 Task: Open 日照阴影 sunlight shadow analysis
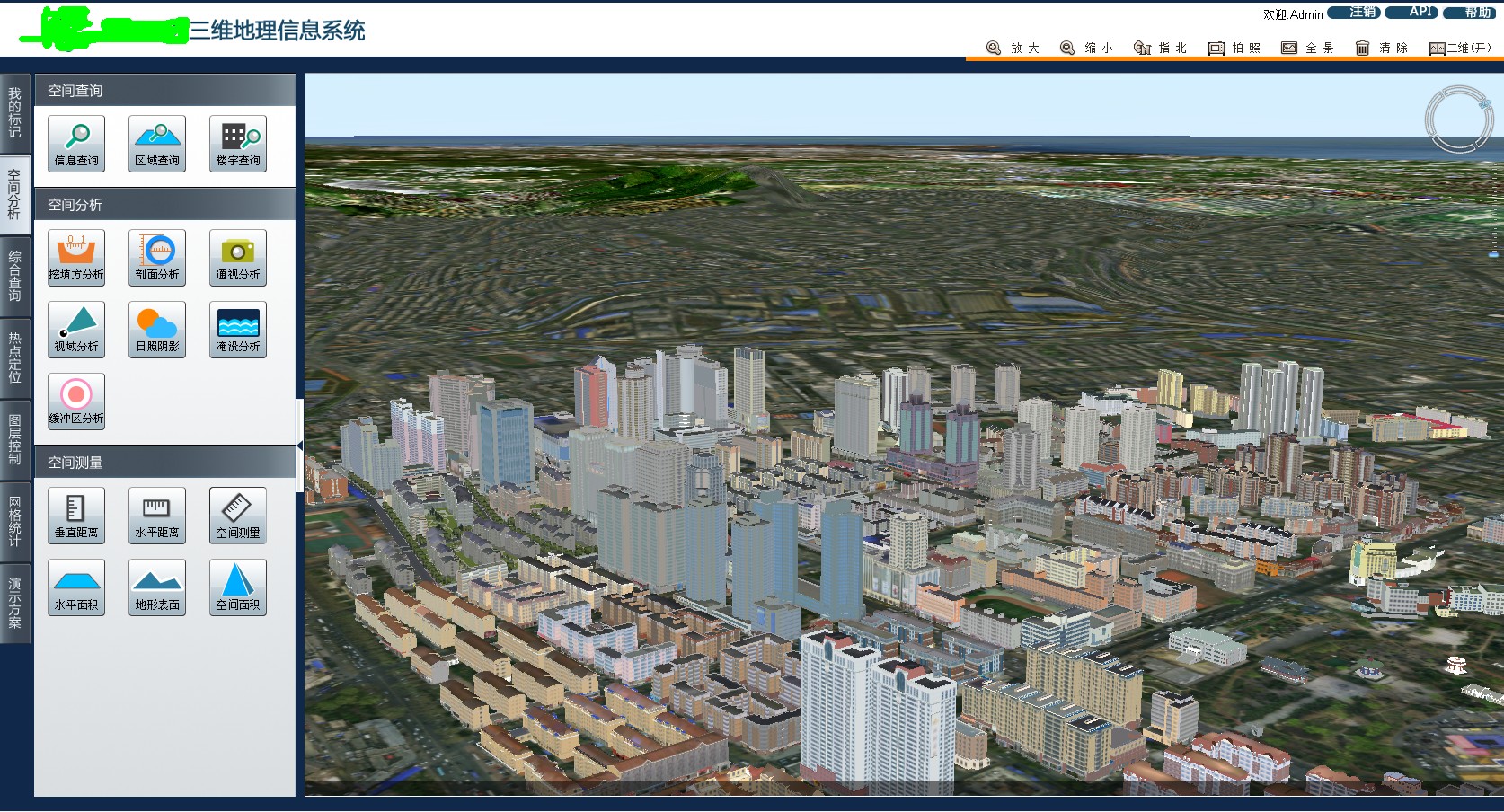(156, 329)
